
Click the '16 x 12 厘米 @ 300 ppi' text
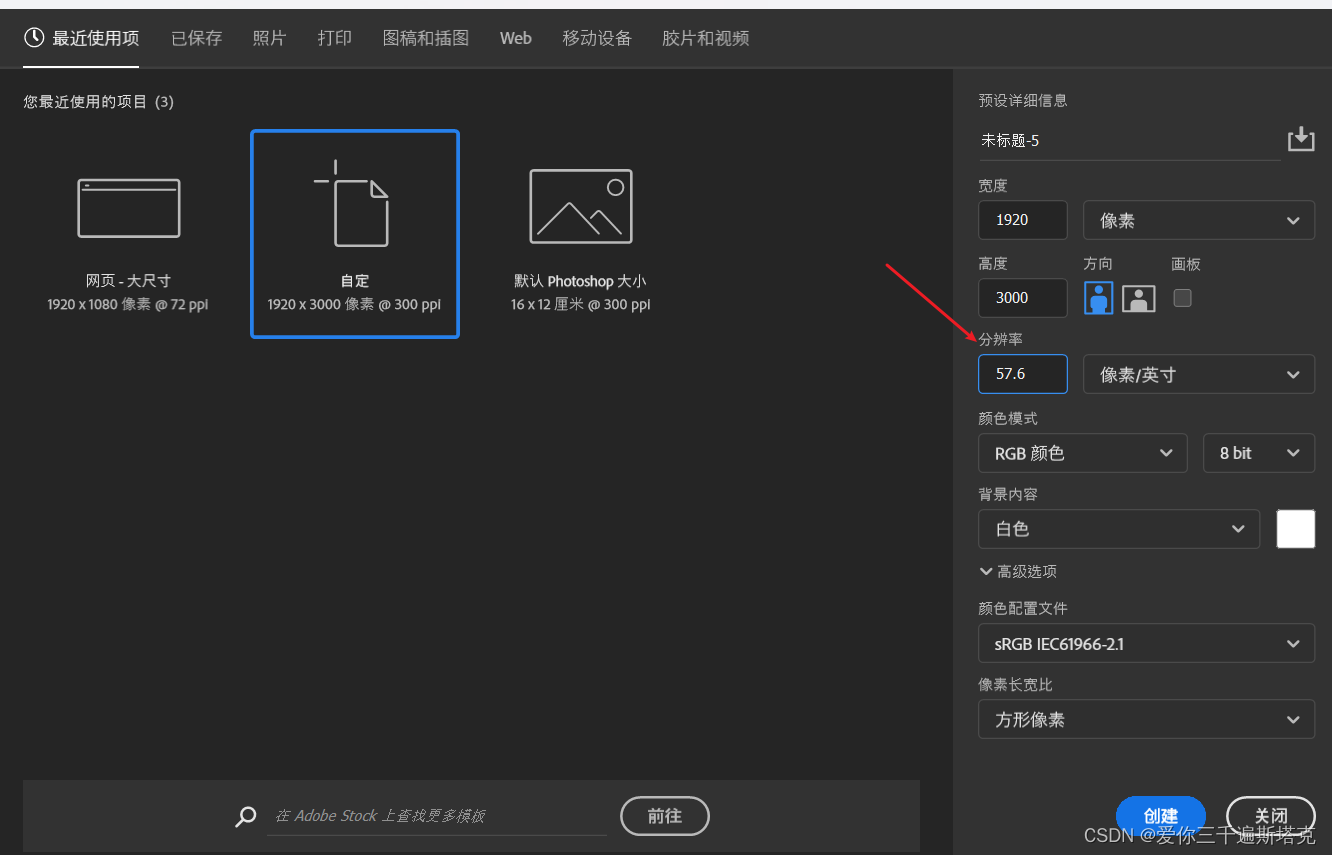(580, 304)
